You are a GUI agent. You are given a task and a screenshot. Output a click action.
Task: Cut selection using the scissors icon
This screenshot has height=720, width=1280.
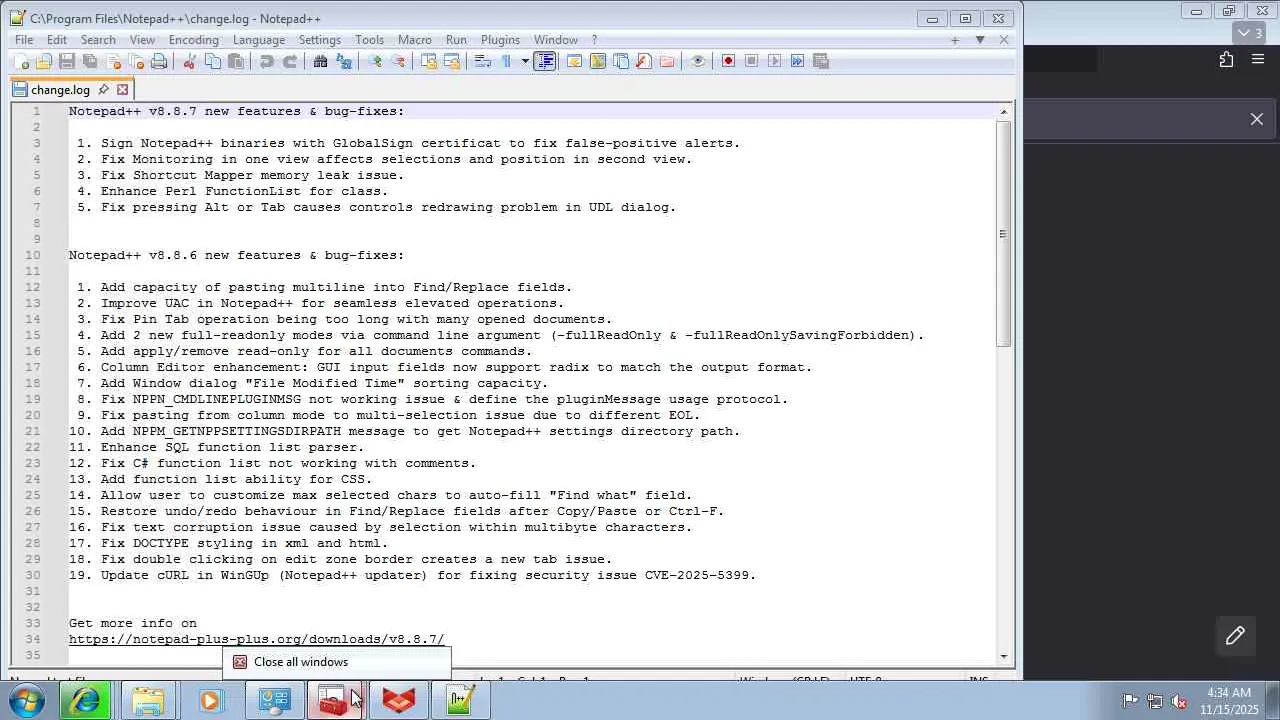(189, 61)
